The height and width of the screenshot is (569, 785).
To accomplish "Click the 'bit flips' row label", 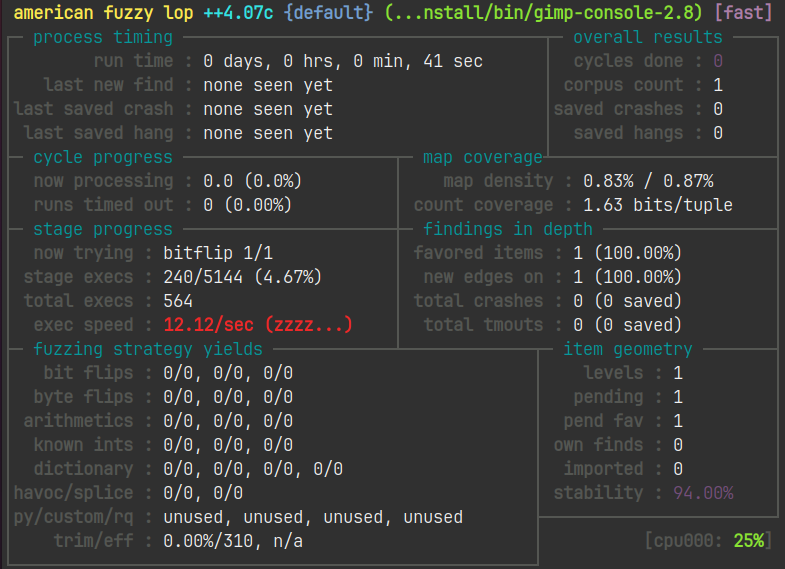I will pos(88,373).
